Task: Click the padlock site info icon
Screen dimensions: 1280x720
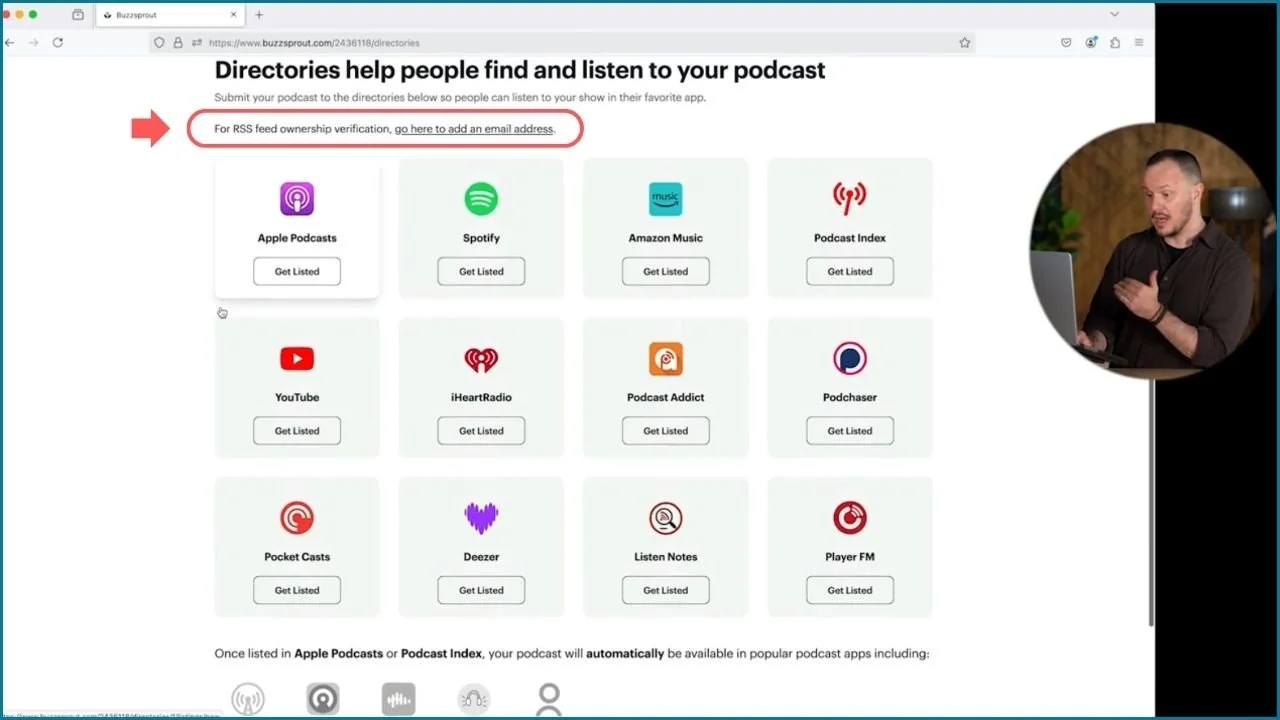Action: 178,43
